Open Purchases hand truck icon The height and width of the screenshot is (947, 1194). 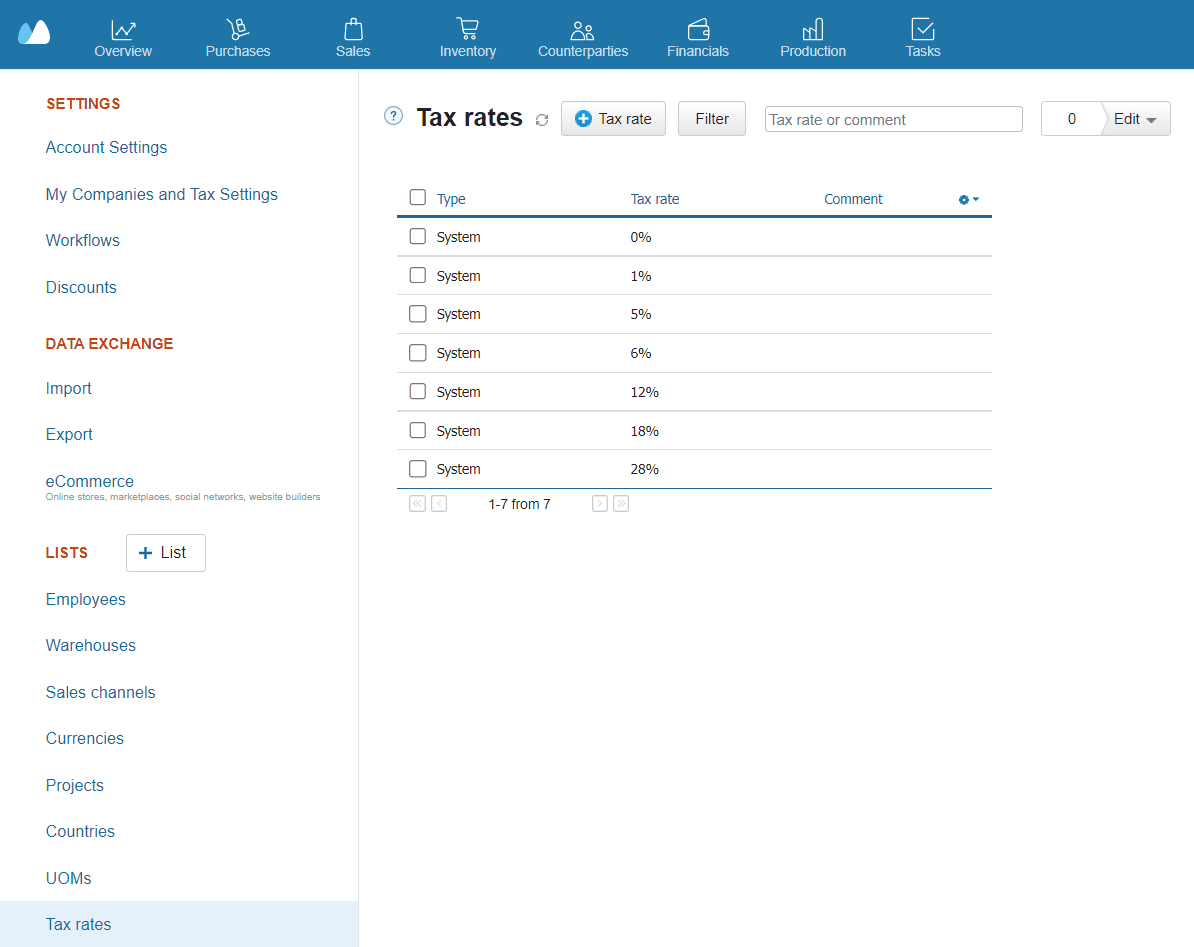[x=237, y=29]
